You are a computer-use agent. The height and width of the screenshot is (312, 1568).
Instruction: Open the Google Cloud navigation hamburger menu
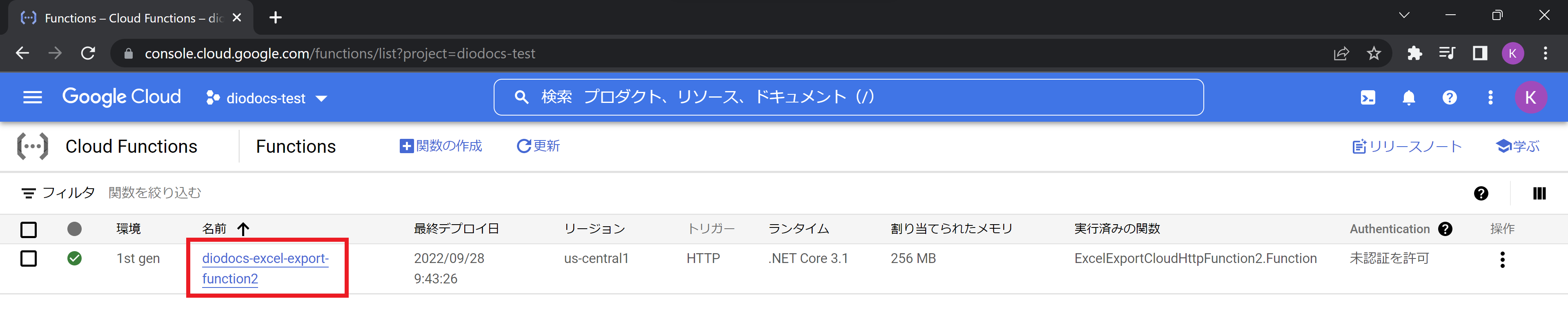[x=32, y=97]
